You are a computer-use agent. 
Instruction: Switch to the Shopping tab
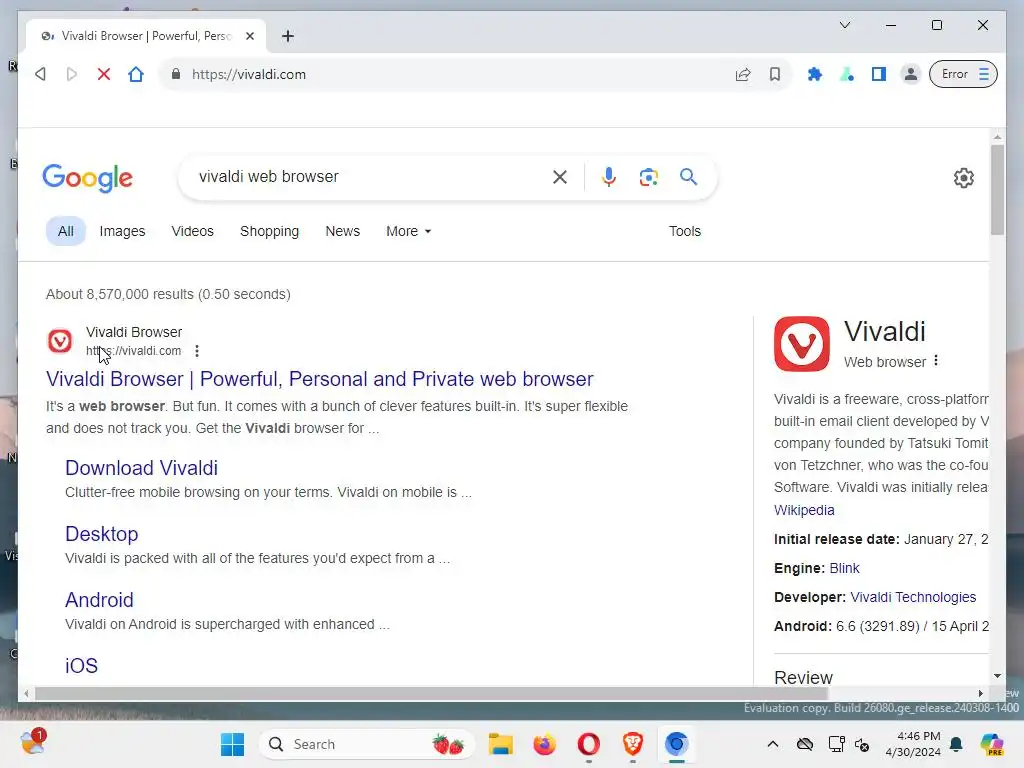(x=269, y=231)
